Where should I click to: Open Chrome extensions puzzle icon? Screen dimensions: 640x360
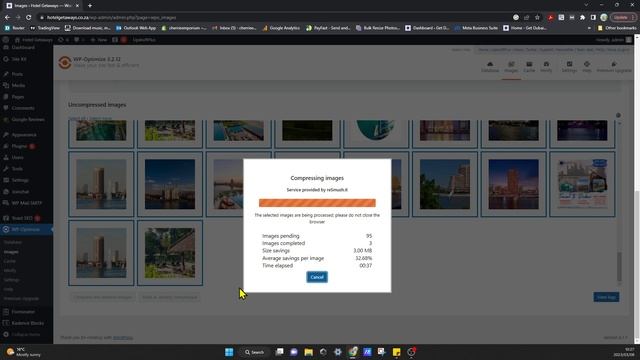[x=582, y=18]
